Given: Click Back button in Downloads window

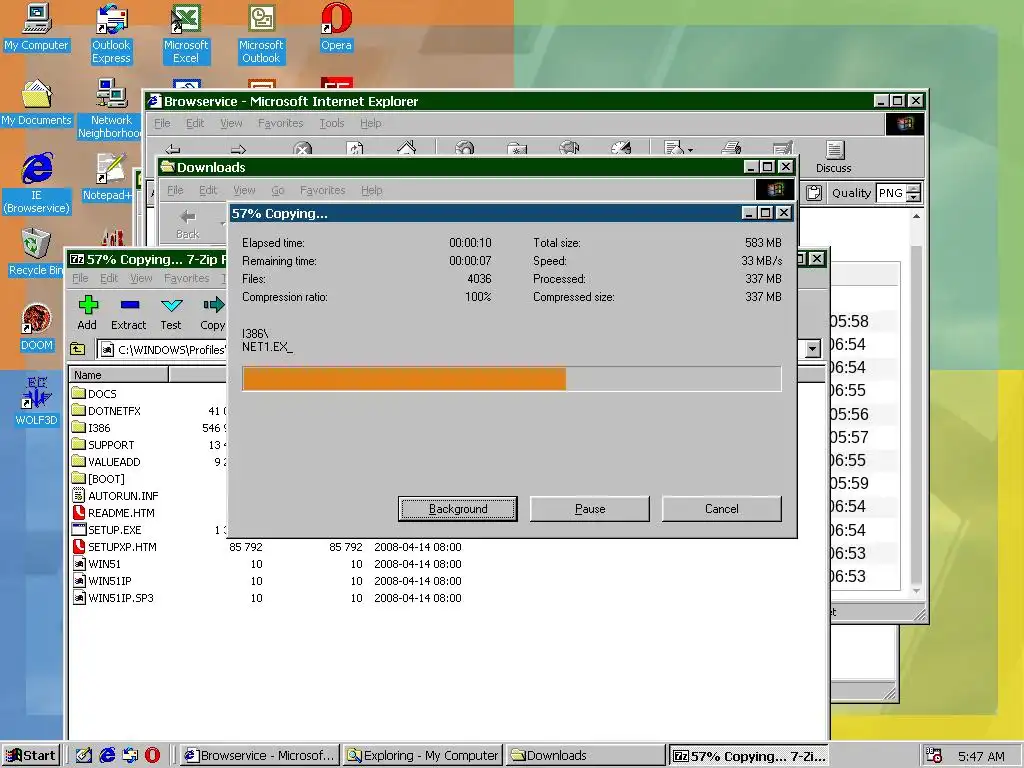Looking at the screenshot, I should coord(187,223).
